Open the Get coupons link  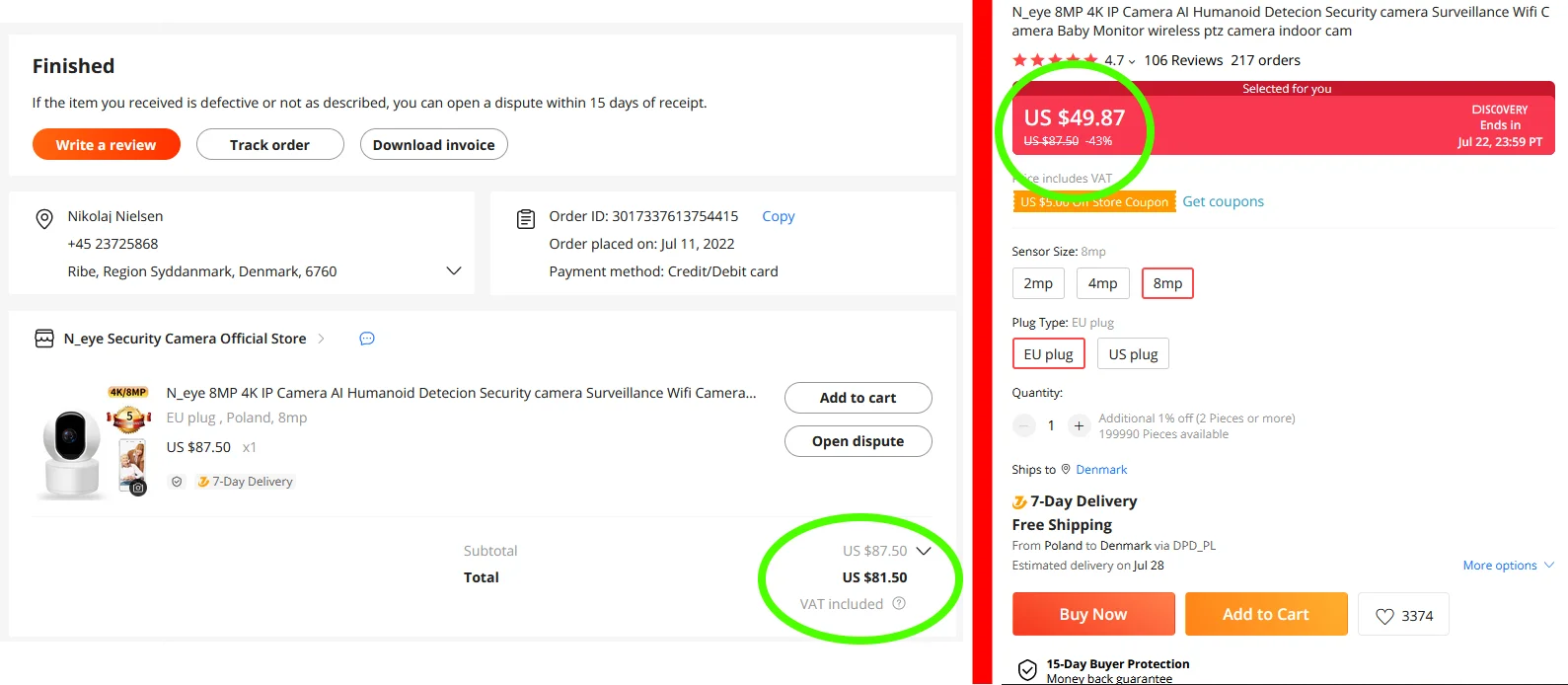point(1223,201)
